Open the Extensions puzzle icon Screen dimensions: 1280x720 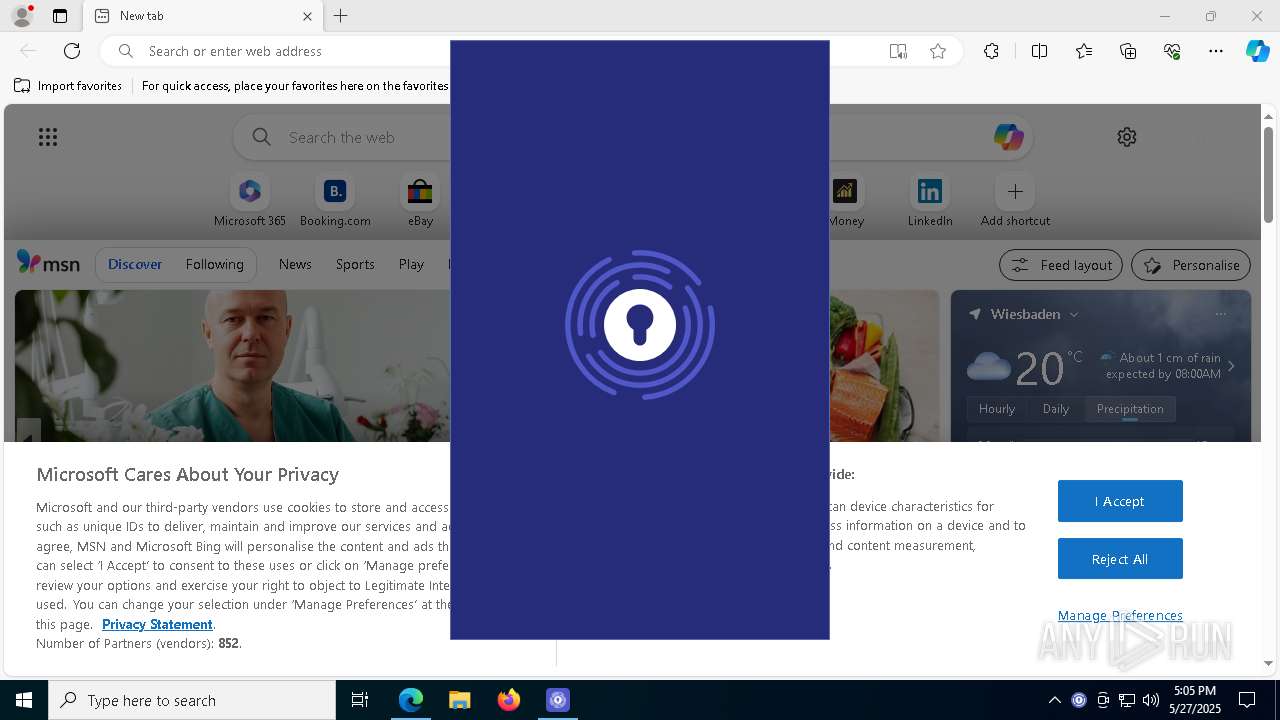coord(991,51)
